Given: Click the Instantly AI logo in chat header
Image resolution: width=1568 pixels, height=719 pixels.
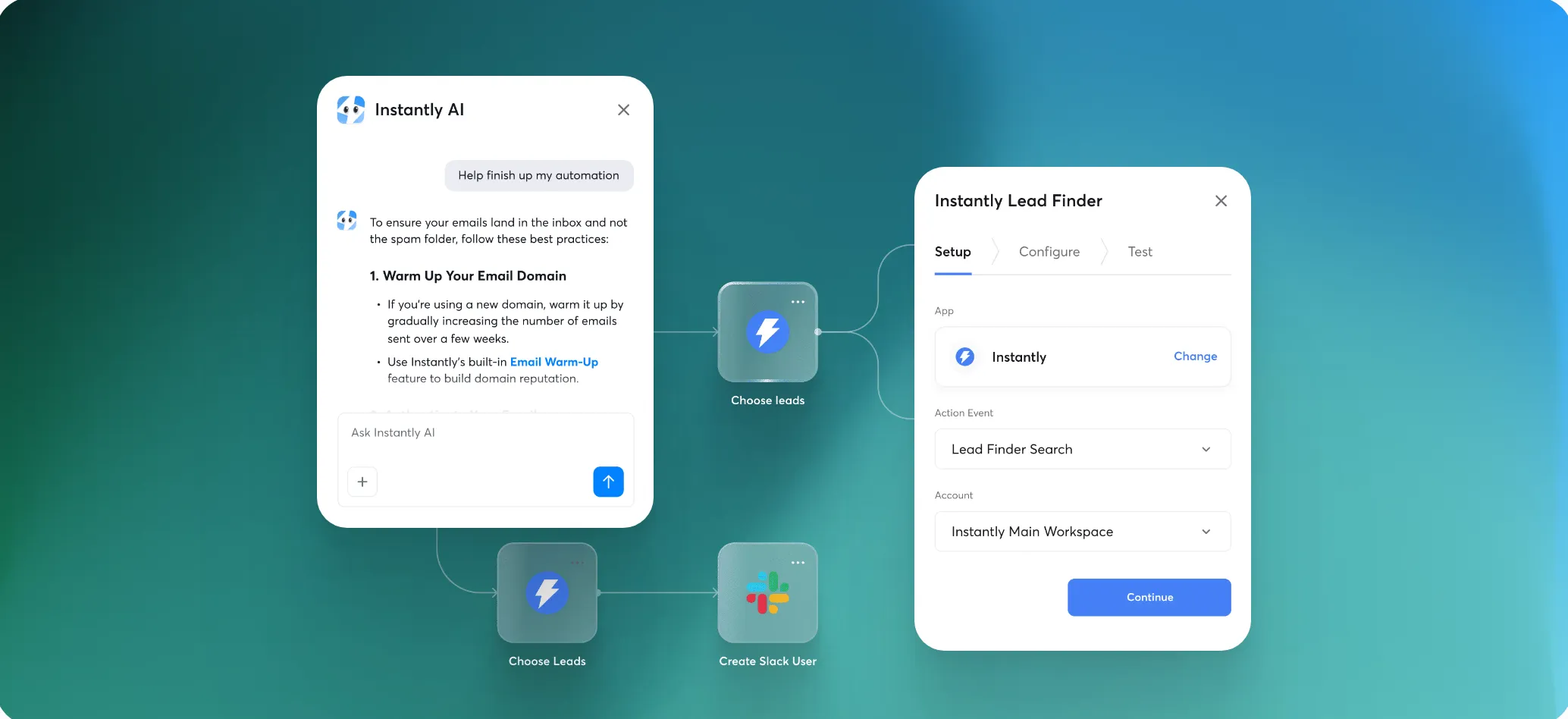Looking at the screenshot, I should [x=350, y=110].
